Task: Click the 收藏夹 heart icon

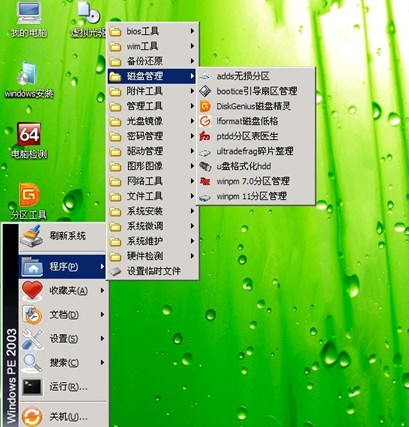Action: point(32,291)
